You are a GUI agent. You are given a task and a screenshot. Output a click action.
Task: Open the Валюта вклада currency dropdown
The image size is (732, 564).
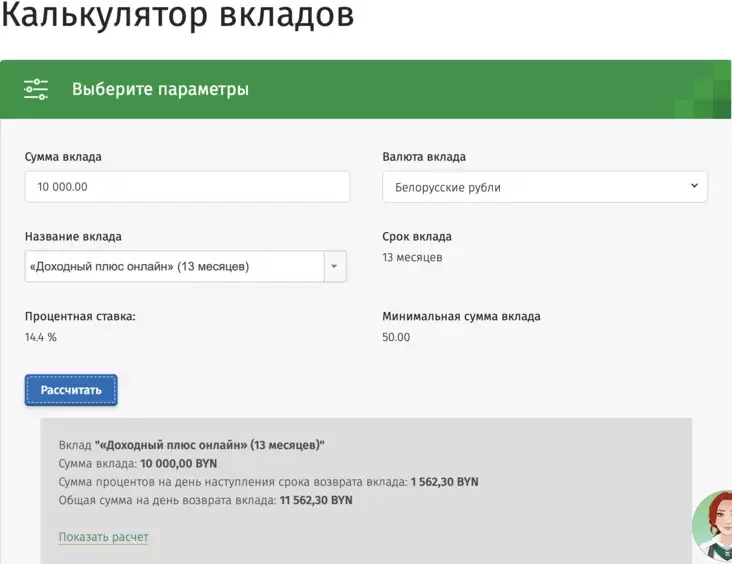click(545, 187)
